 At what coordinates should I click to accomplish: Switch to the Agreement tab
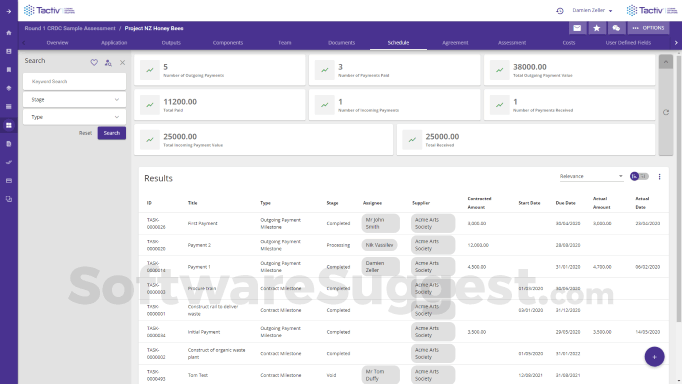(455, 43)
